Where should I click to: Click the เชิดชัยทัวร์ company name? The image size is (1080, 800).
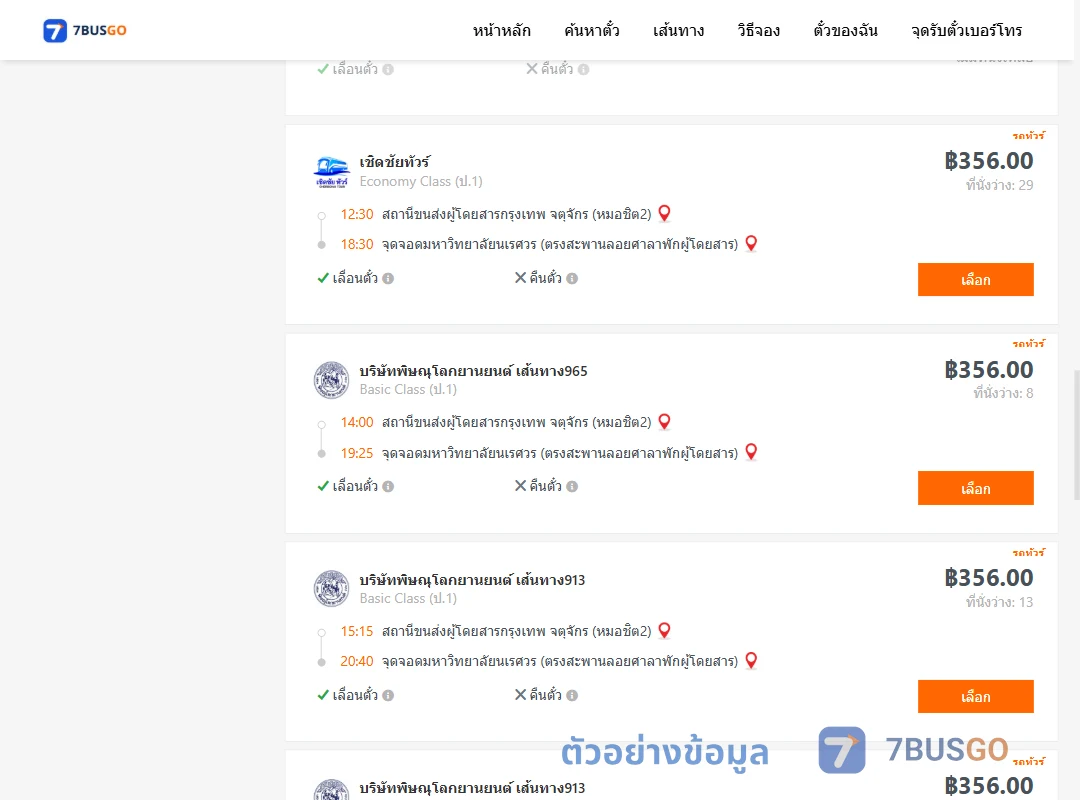(395, 163)
